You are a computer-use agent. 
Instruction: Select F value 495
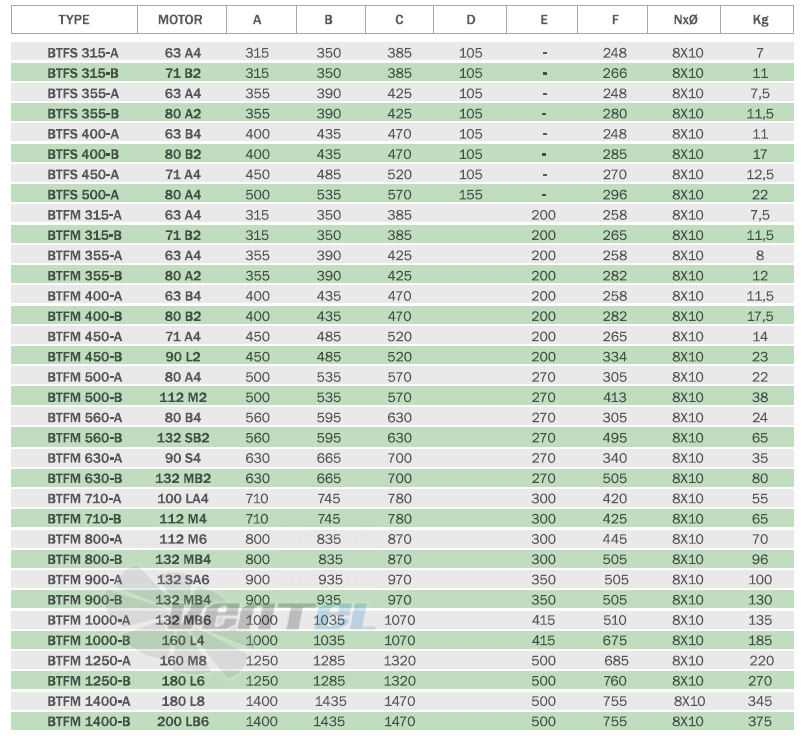pyautogui.click(x=614, y=438)
